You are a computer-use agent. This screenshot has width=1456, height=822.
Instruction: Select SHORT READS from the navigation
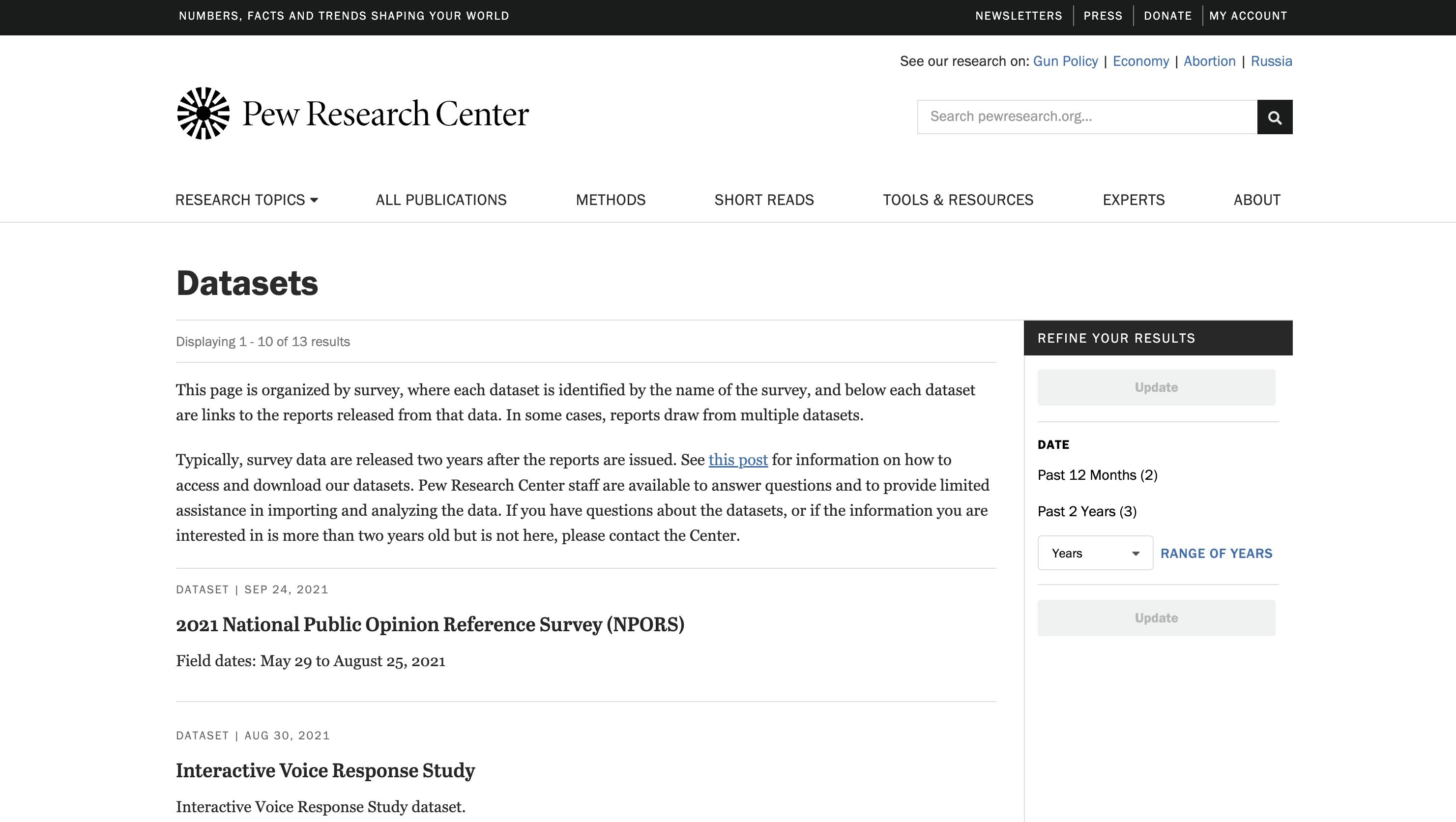(763, 200)
